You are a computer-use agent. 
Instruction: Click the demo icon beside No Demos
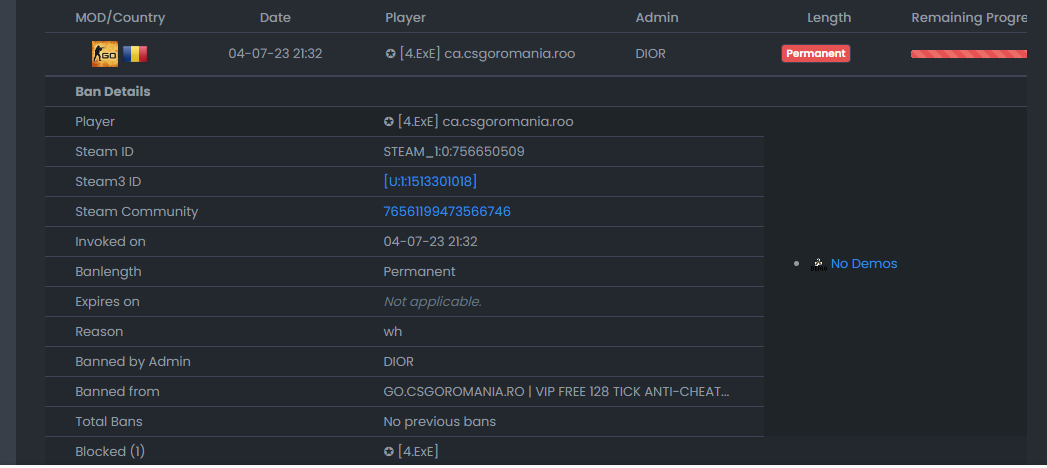(819, 264)
